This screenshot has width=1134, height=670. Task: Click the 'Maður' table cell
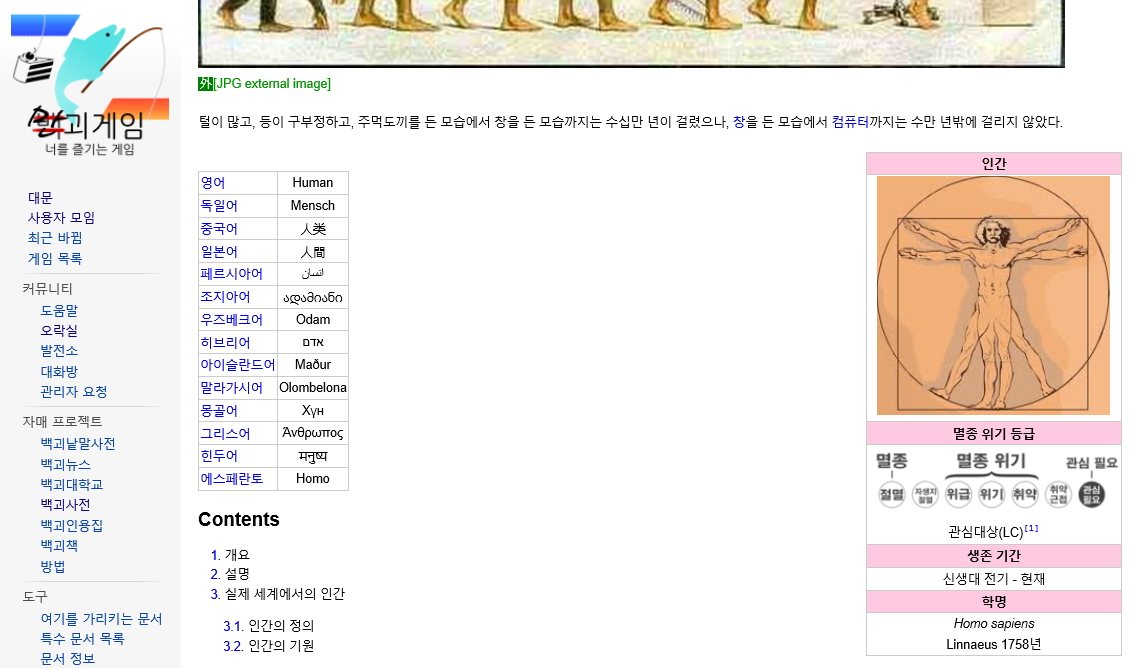313,365
